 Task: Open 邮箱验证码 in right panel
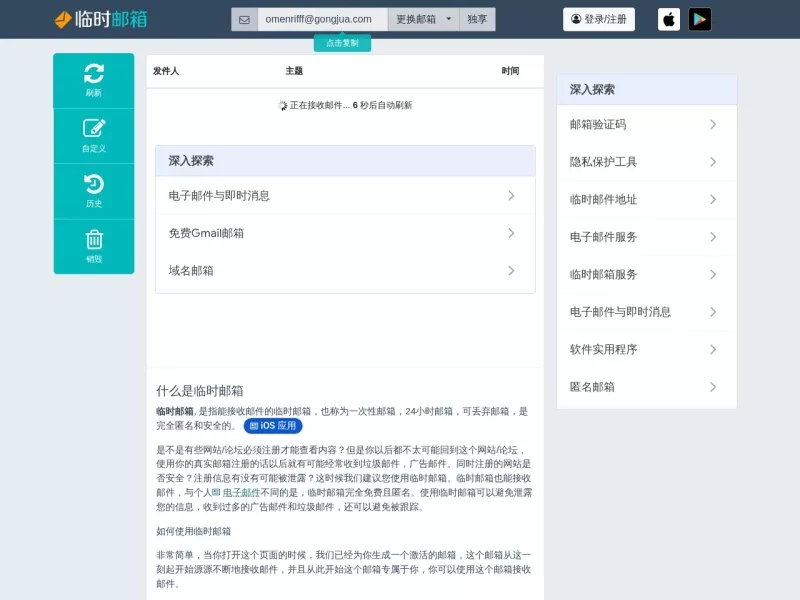pos(646,124)
